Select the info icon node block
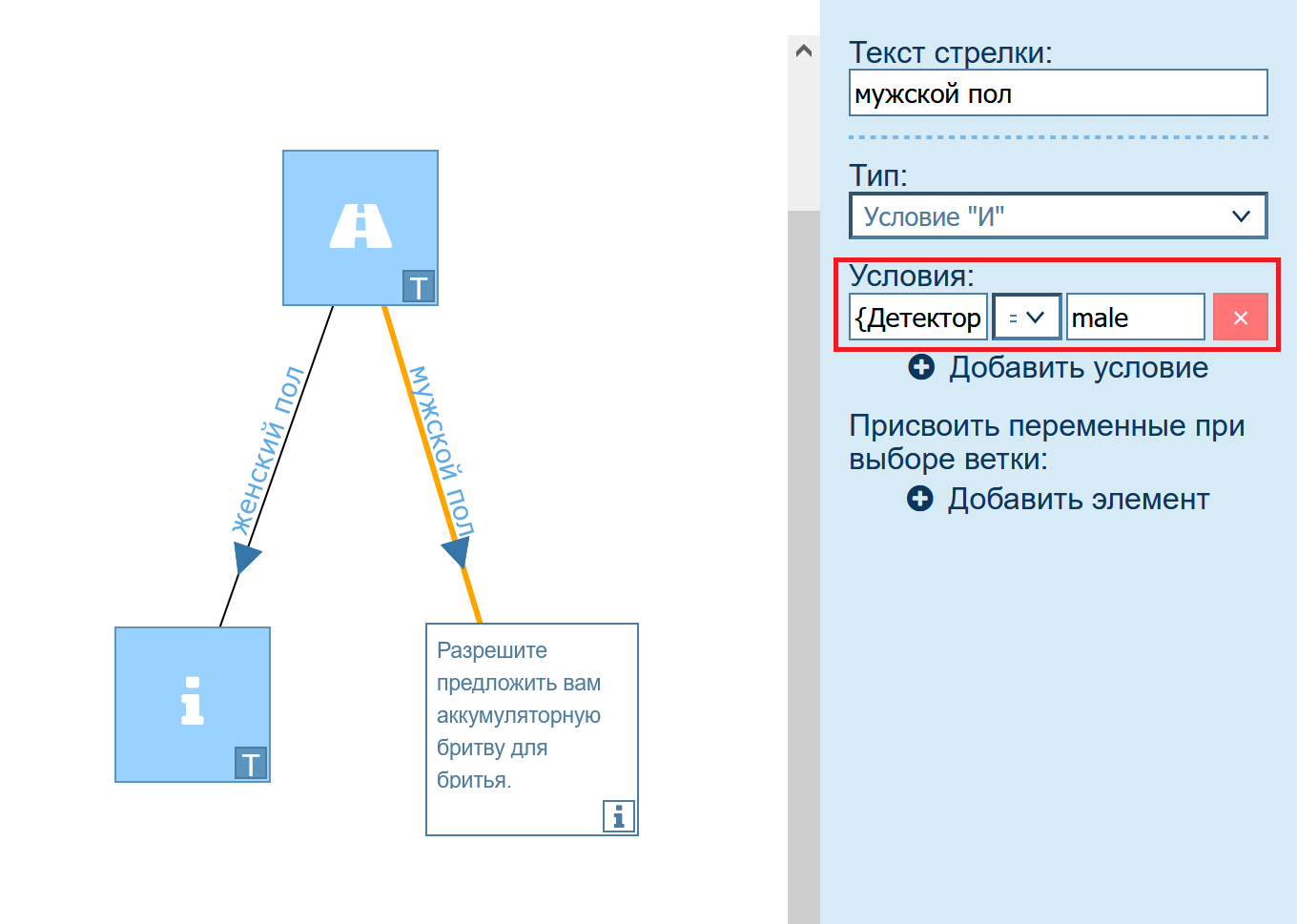The image size is (1297, 924). 192,703
